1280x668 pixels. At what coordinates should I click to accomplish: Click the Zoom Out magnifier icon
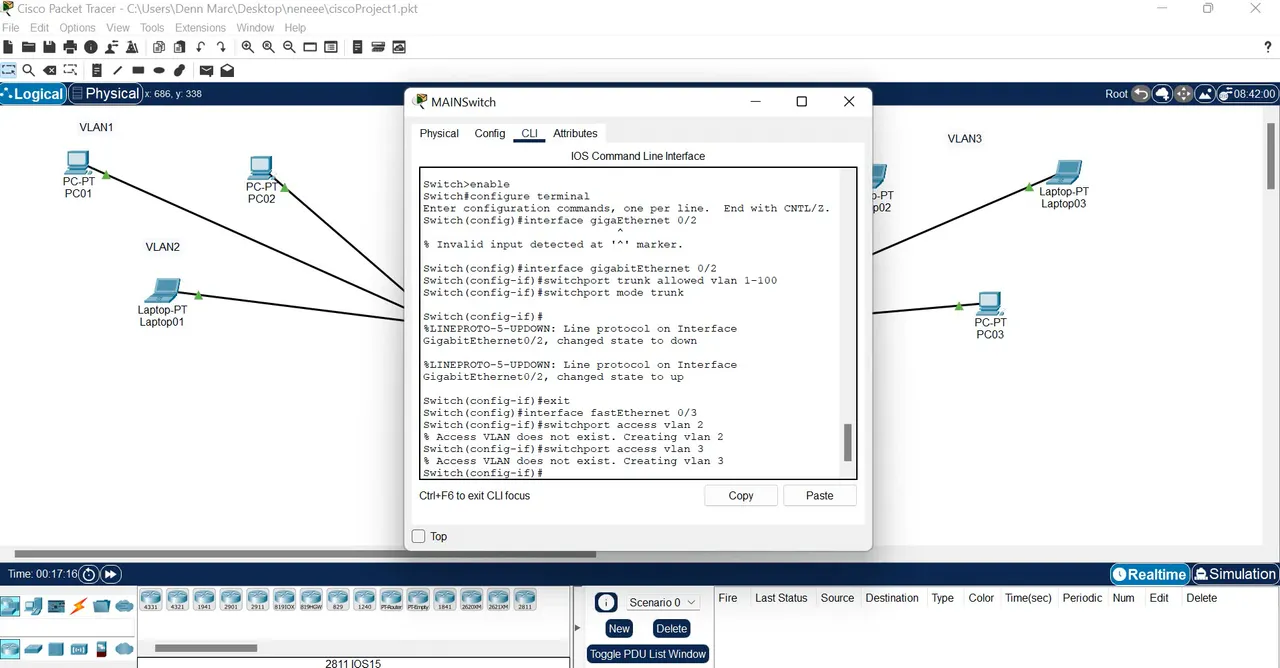pos(290,47)
